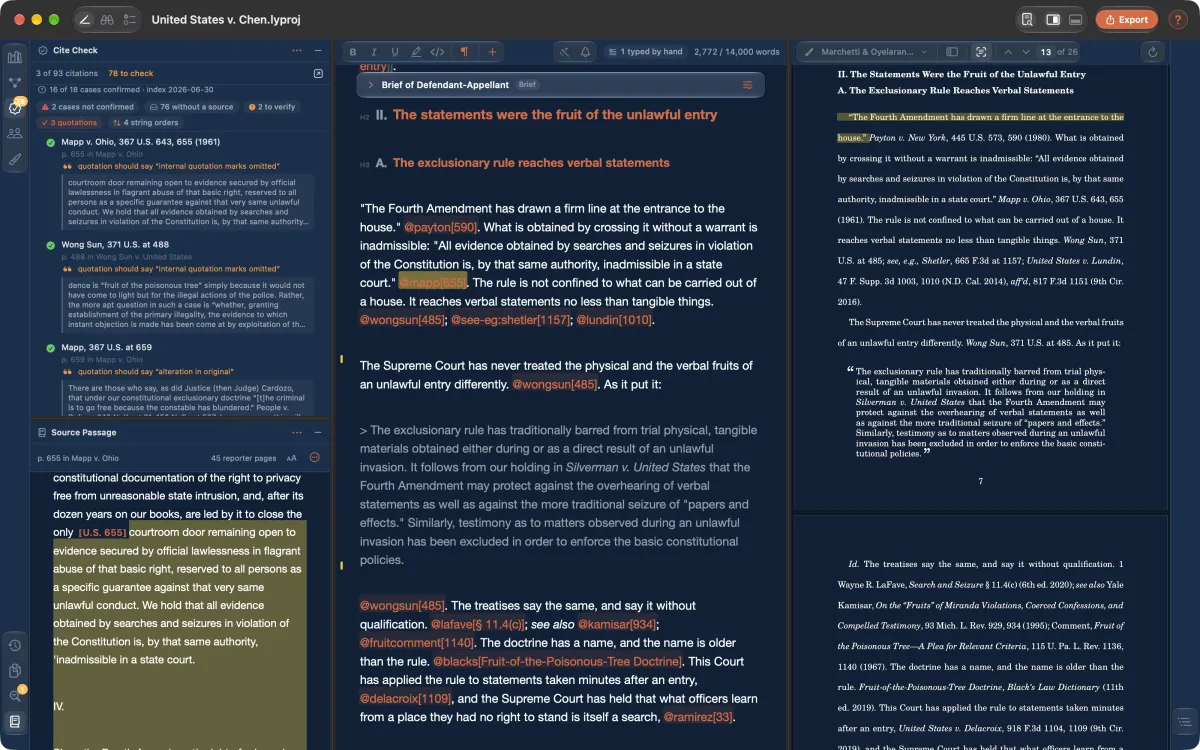Screen dimensions: 1200x750
Task: Click the orange circled ellipsis in Source Passage
Action: tap(315, 458)
